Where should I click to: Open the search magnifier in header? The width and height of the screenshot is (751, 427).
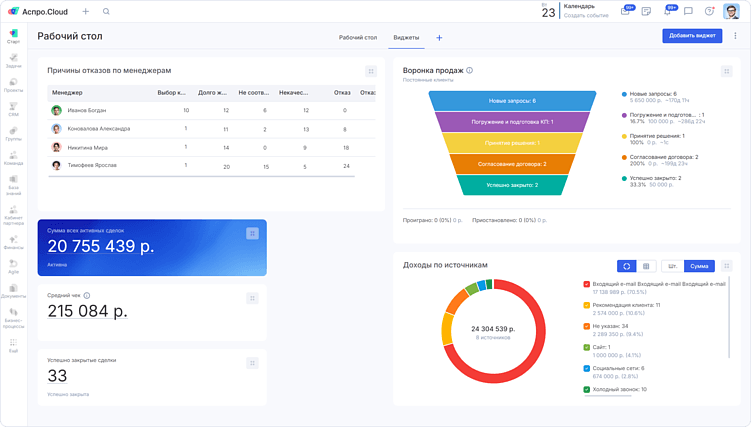tap(107, 12)
